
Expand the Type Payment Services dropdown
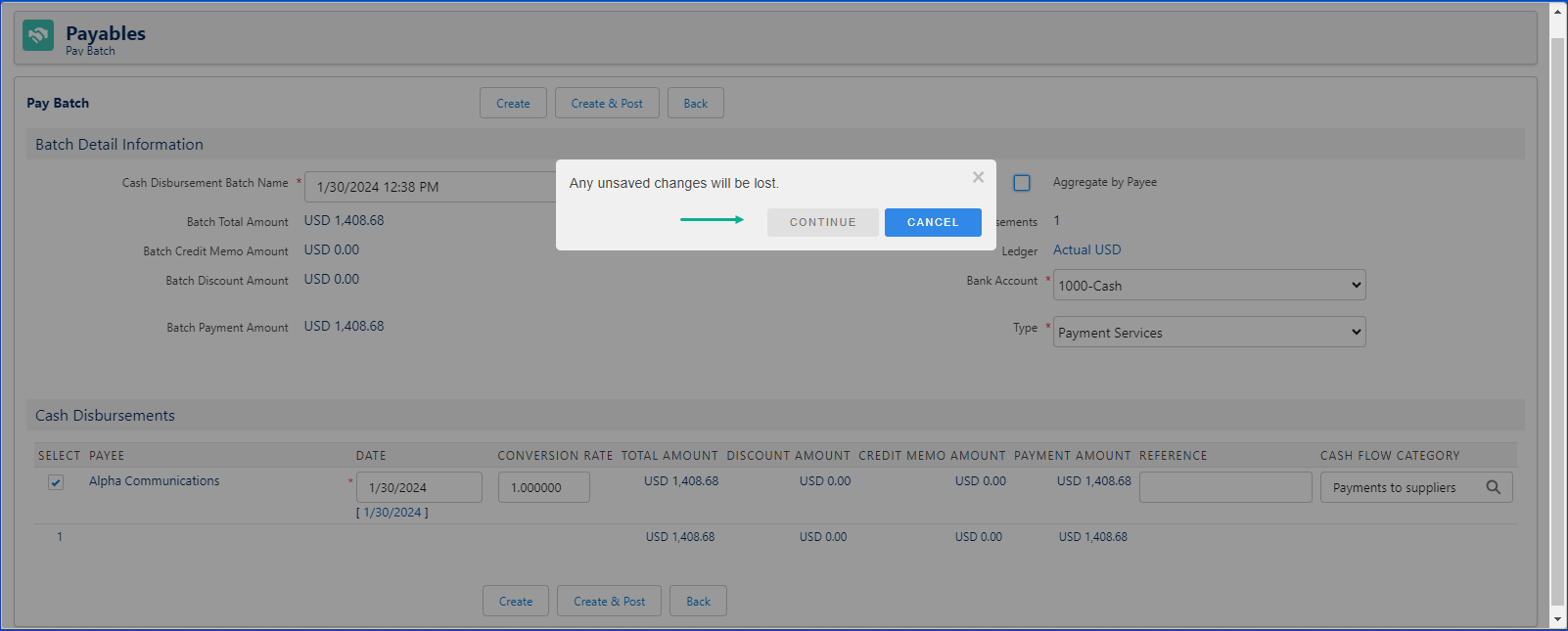tap(1209, 333)
